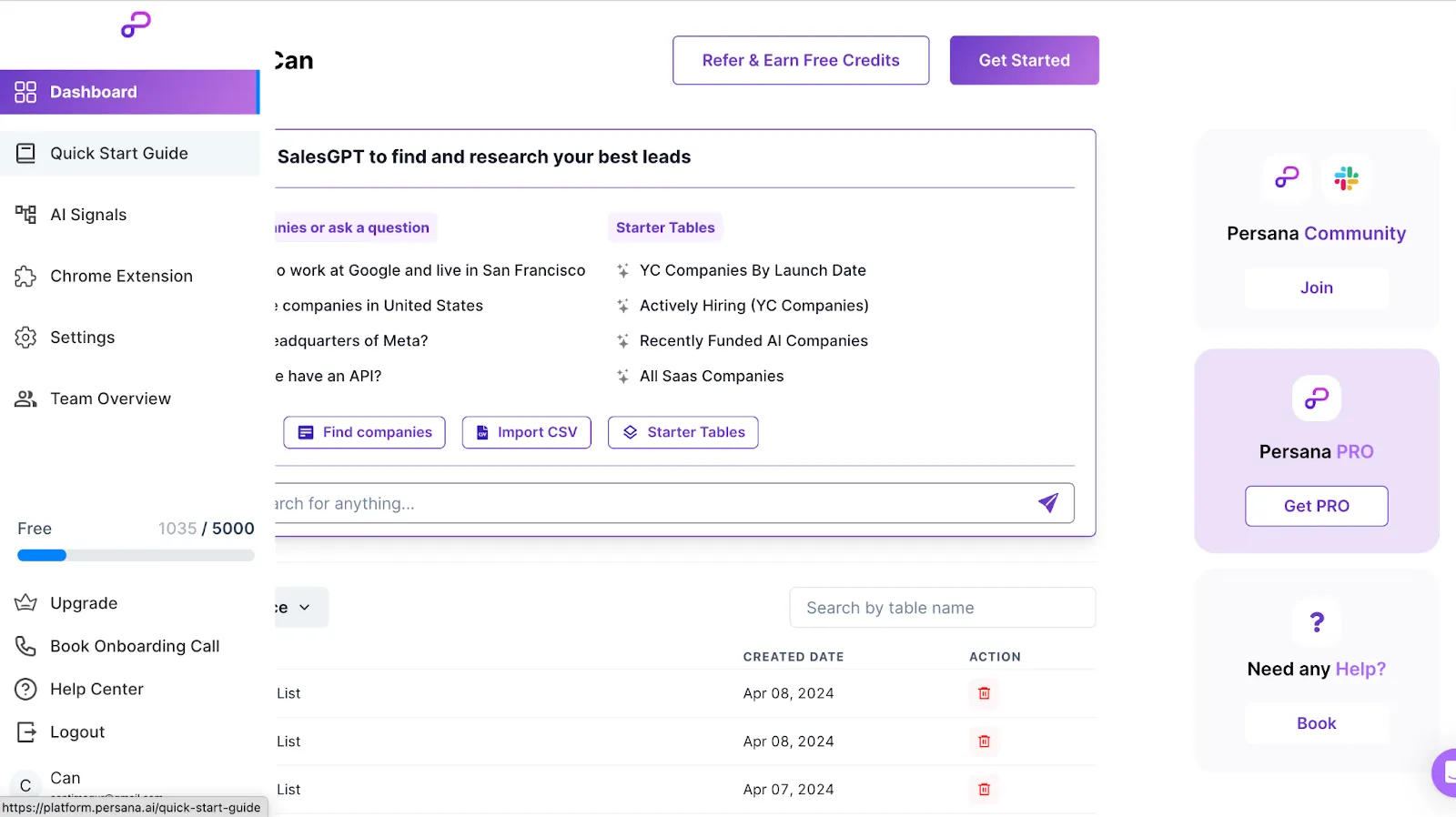1456x817 pixels.
Task: Focus the Search by table name field
Action: click(x=943, y=608)
